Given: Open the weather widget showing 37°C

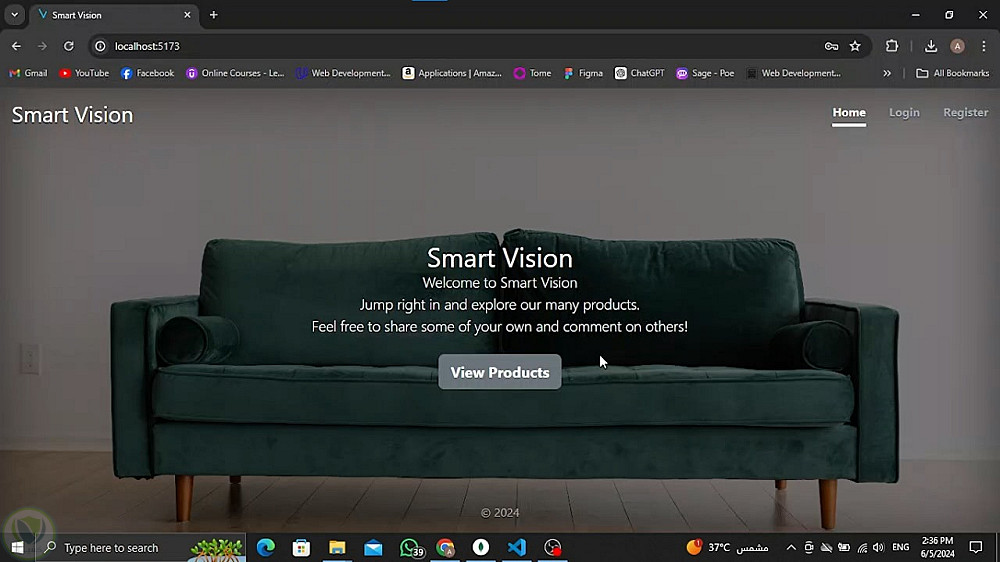Looking at the screenshot, I should [x=727, y=547].
